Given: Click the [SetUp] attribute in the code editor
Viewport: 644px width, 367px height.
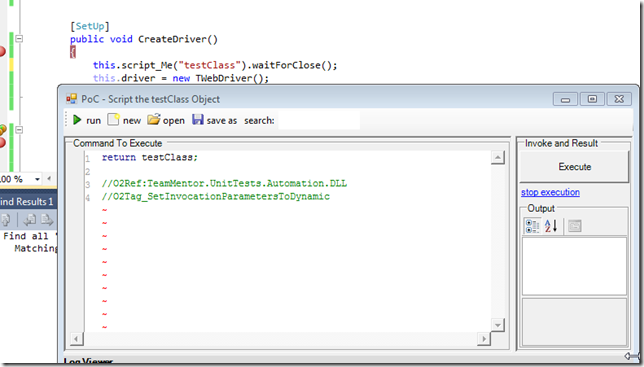Looking at the screenshot, I should coord(90,26).
